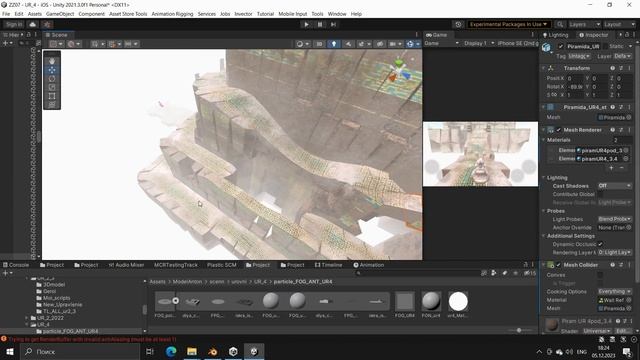Select the Rotate tool in scene overlay
This screenshot has width=640, height=360.
point(52,79)
